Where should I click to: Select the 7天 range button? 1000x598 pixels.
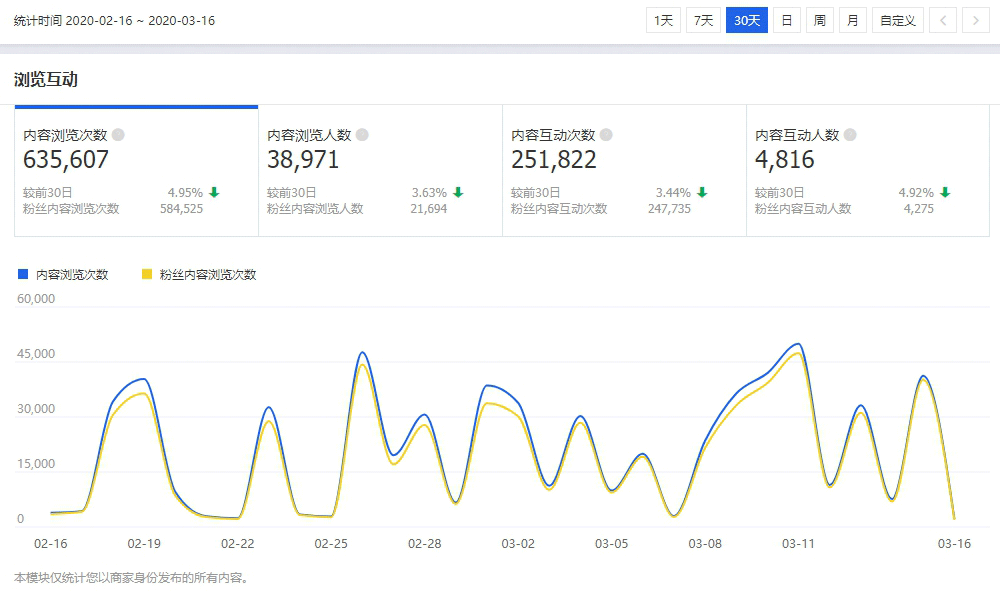click(704, 20)
